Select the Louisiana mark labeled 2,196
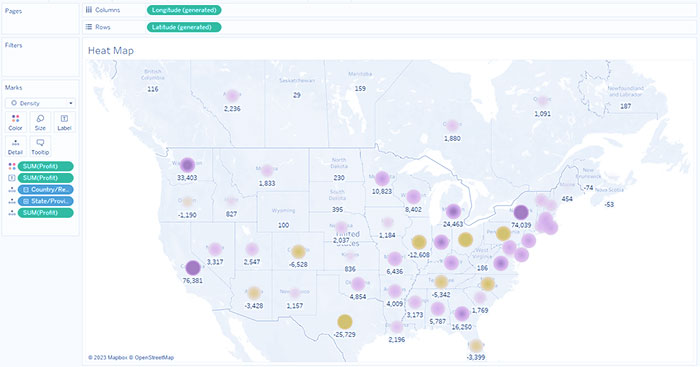The image size is (700, 367). (396, 327)
